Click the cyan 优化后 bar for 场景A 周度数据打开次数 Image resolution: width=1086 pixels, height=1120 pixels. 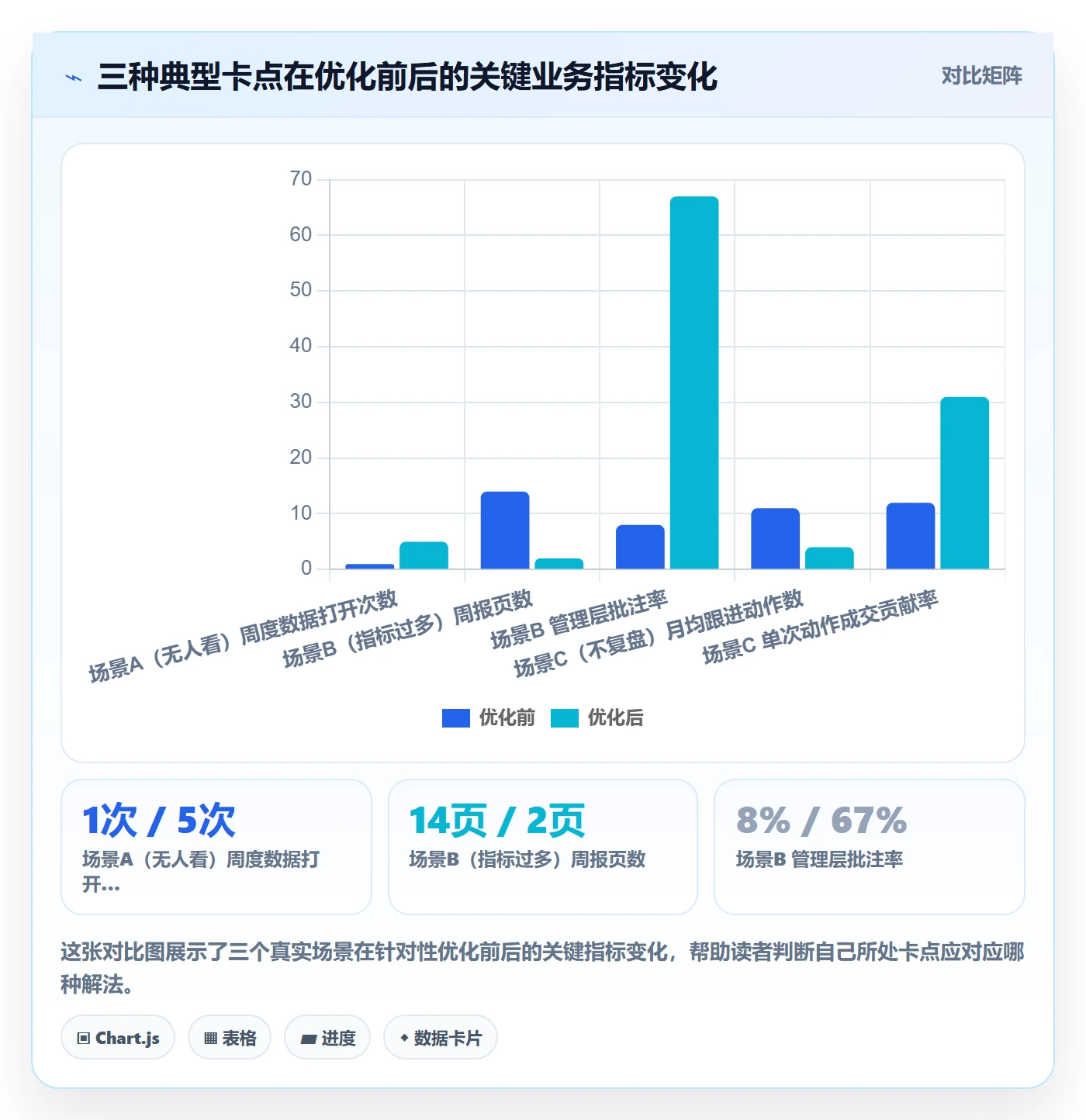point(424,555)
